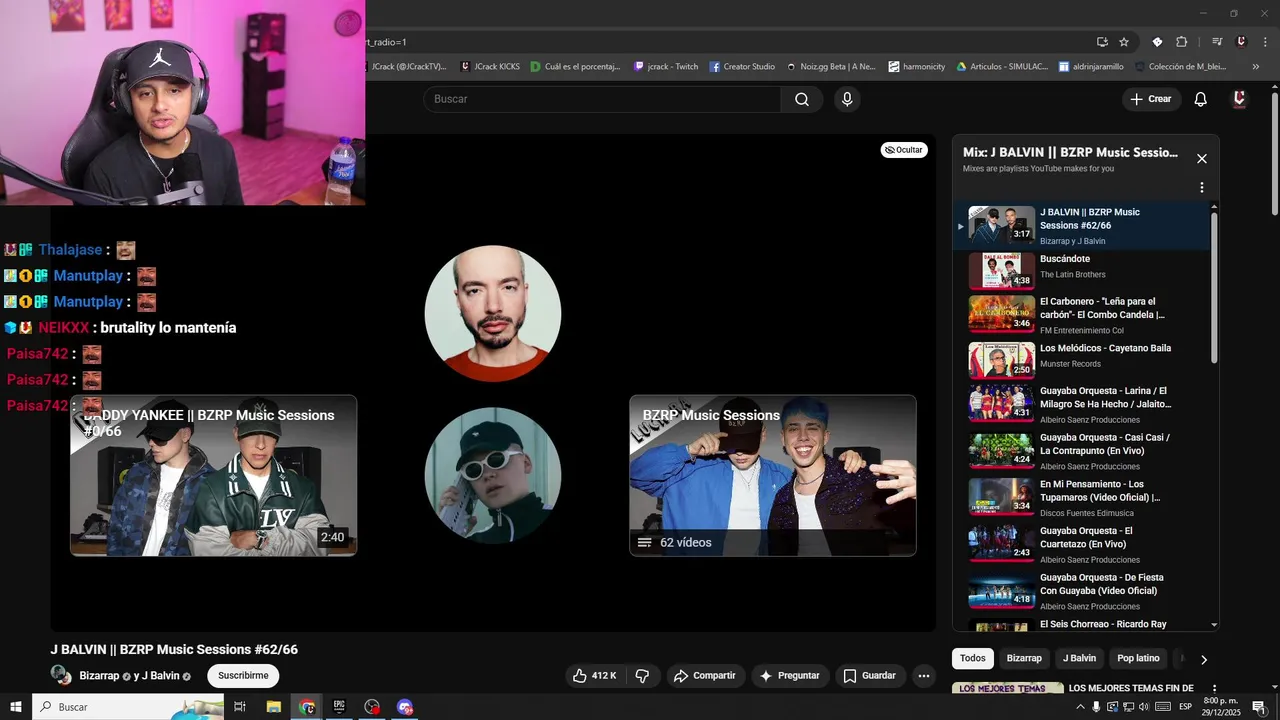
Task: Click the touch keyboard tray icon
Action: 1163,707
